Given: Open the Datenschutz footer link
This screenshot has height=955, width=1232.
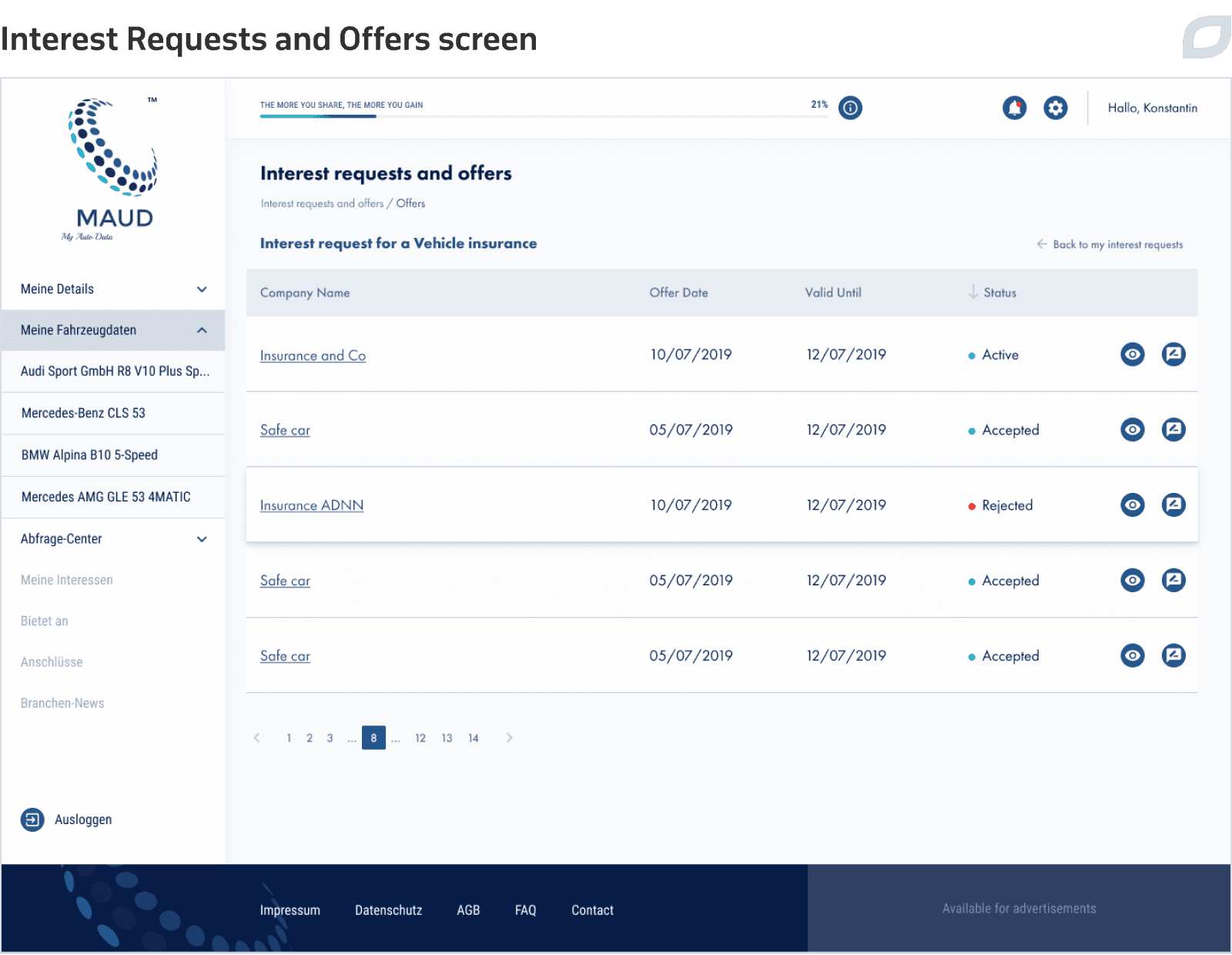Looking at the screenshot, I should tap(389, 910).
